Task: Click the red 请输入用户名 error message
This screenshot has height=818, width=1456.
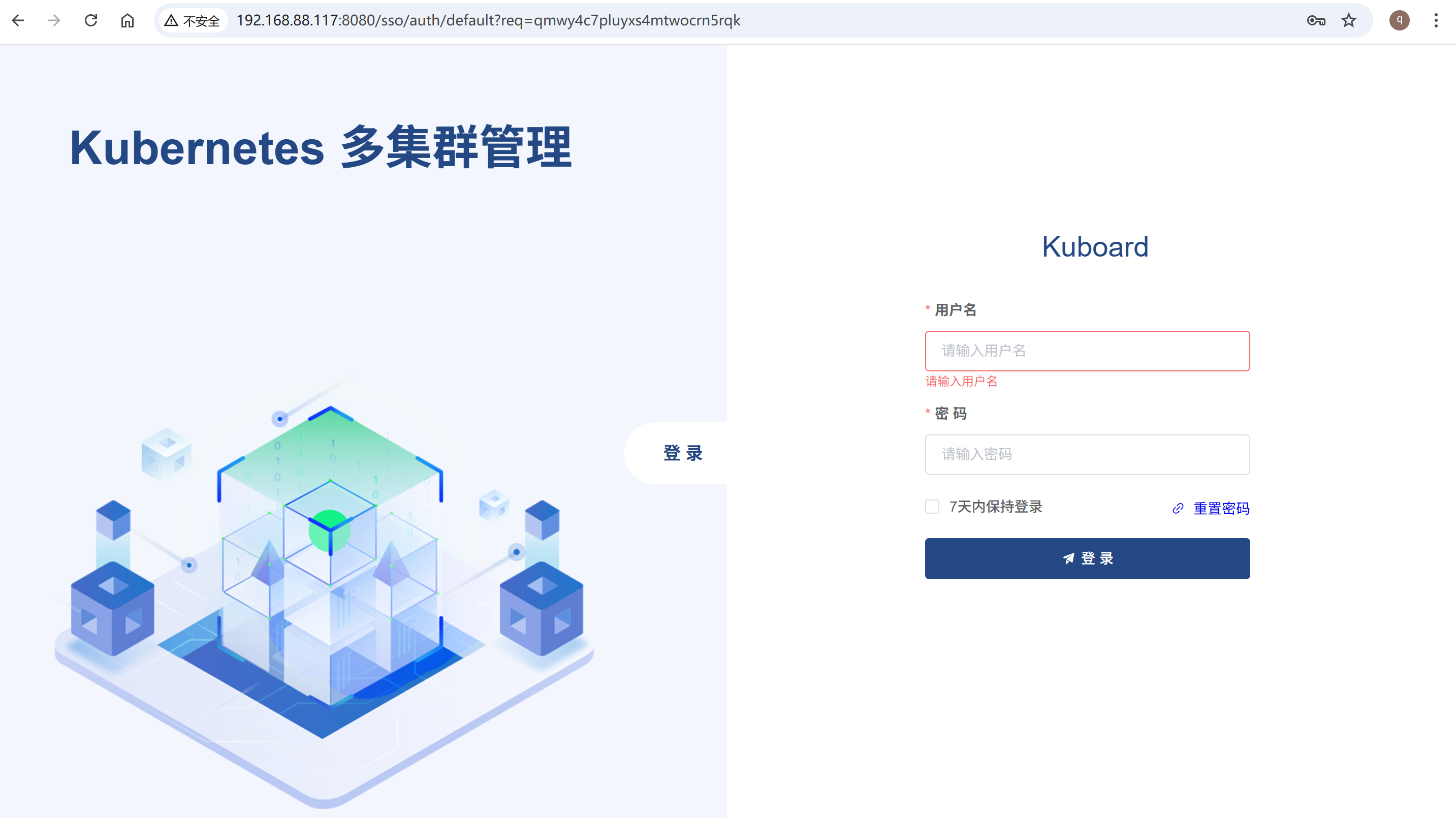Action: pos(961,382)
